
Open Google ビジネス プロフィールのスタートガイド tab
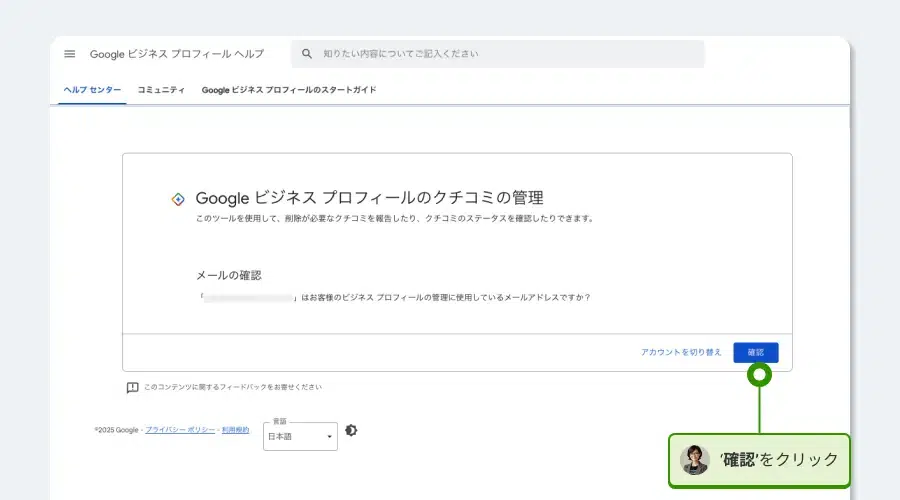pyautogui.click(x=289, y=90)
